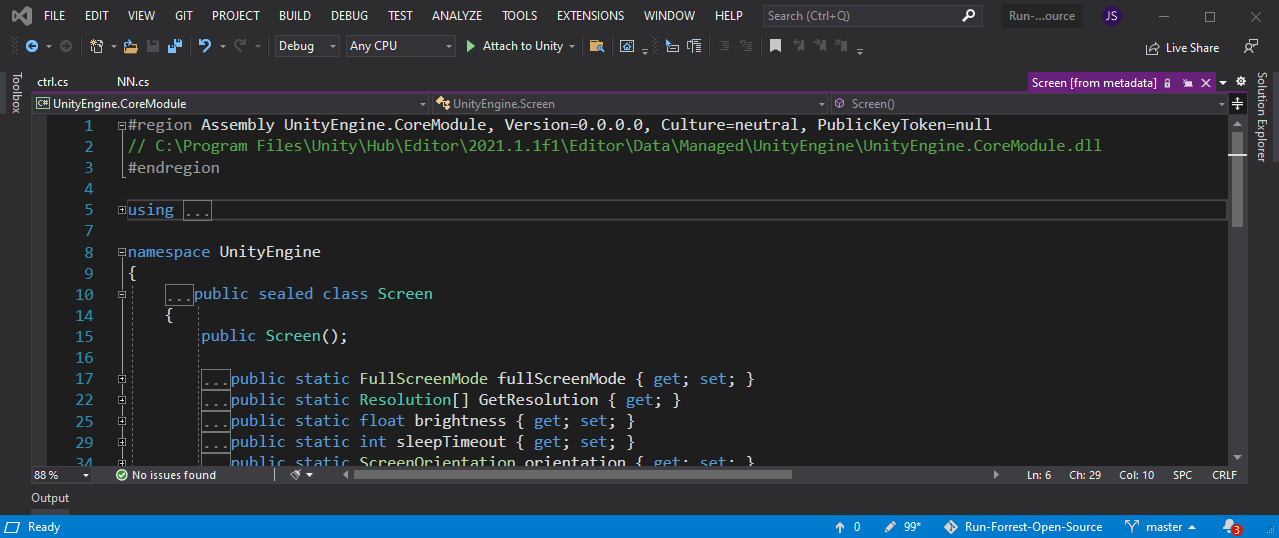Click the search magnifier icon
The width and height of the screenshot is (1279, 538).
pos(968,16)
